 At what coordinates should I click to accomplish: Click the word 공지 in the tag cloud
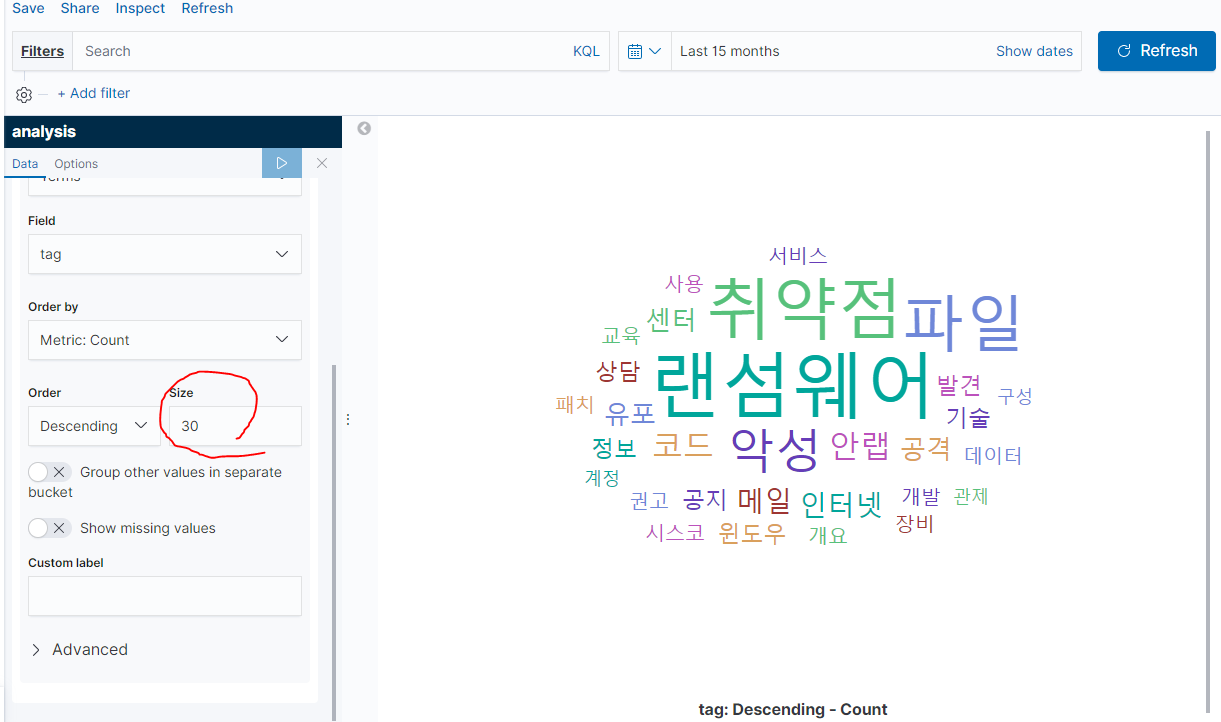pos(705,499)
